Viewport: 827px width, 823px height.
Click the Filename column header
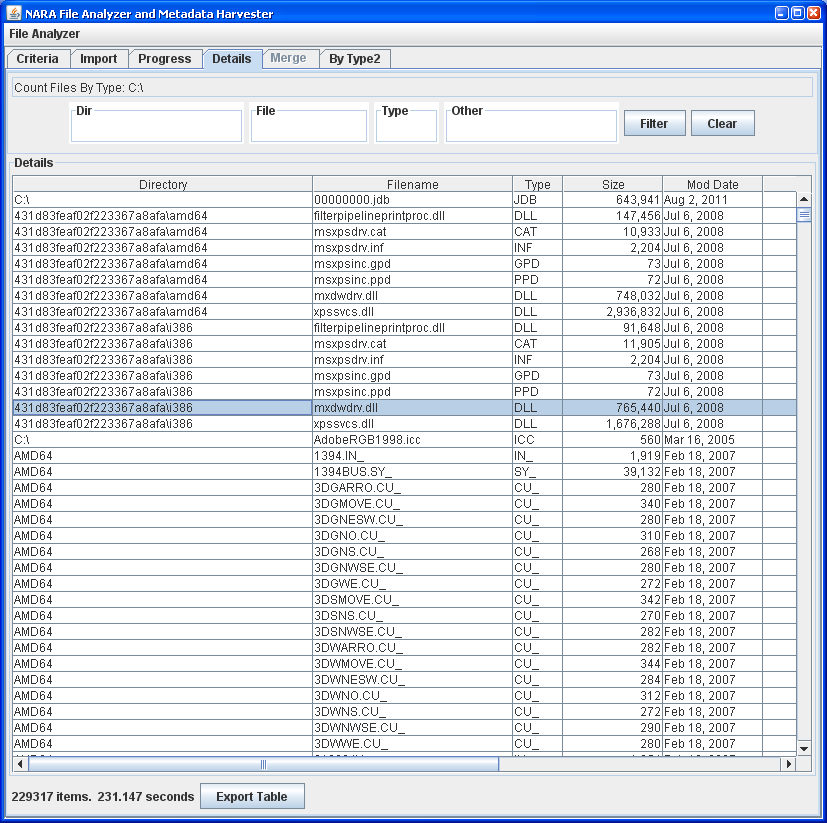(x=412, y=185)
